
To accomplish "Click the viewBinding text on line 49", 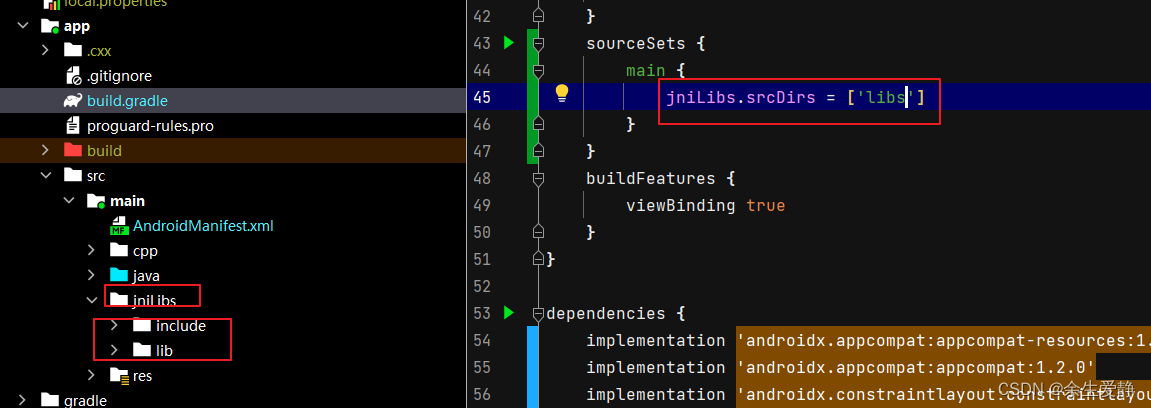I will pos(680,205).
